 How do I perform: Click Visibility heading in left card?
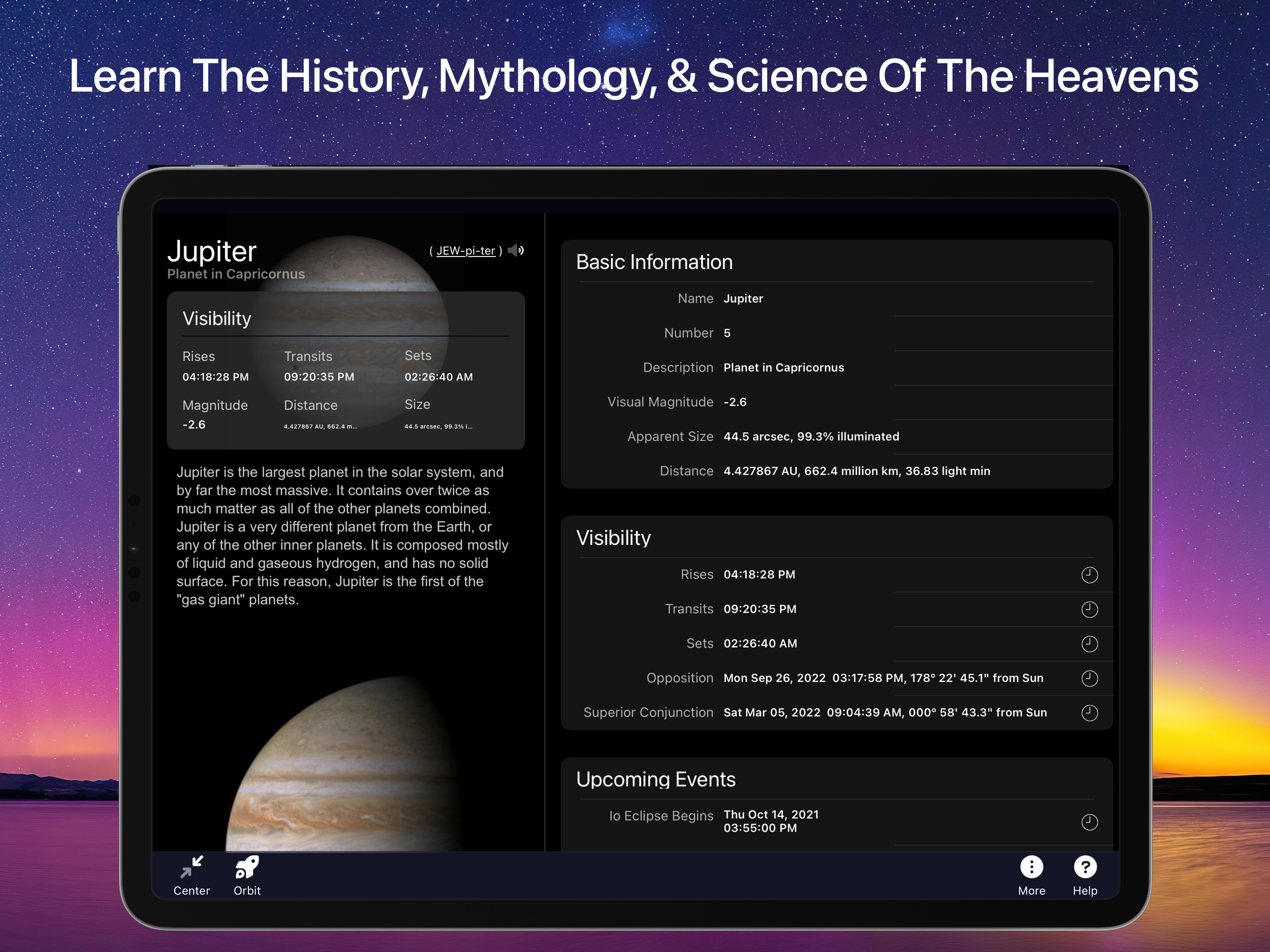point(217,319)
